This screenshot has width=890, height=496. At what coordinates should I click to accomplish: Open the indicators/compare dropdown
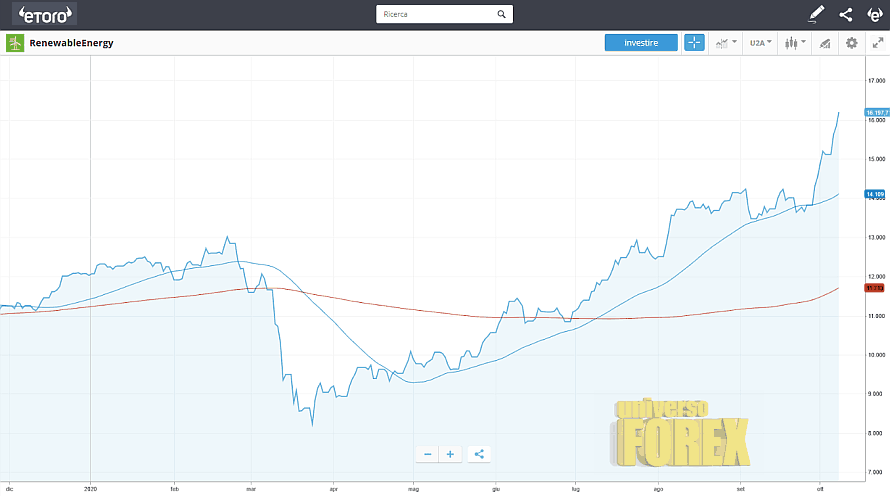click(724, 43)
